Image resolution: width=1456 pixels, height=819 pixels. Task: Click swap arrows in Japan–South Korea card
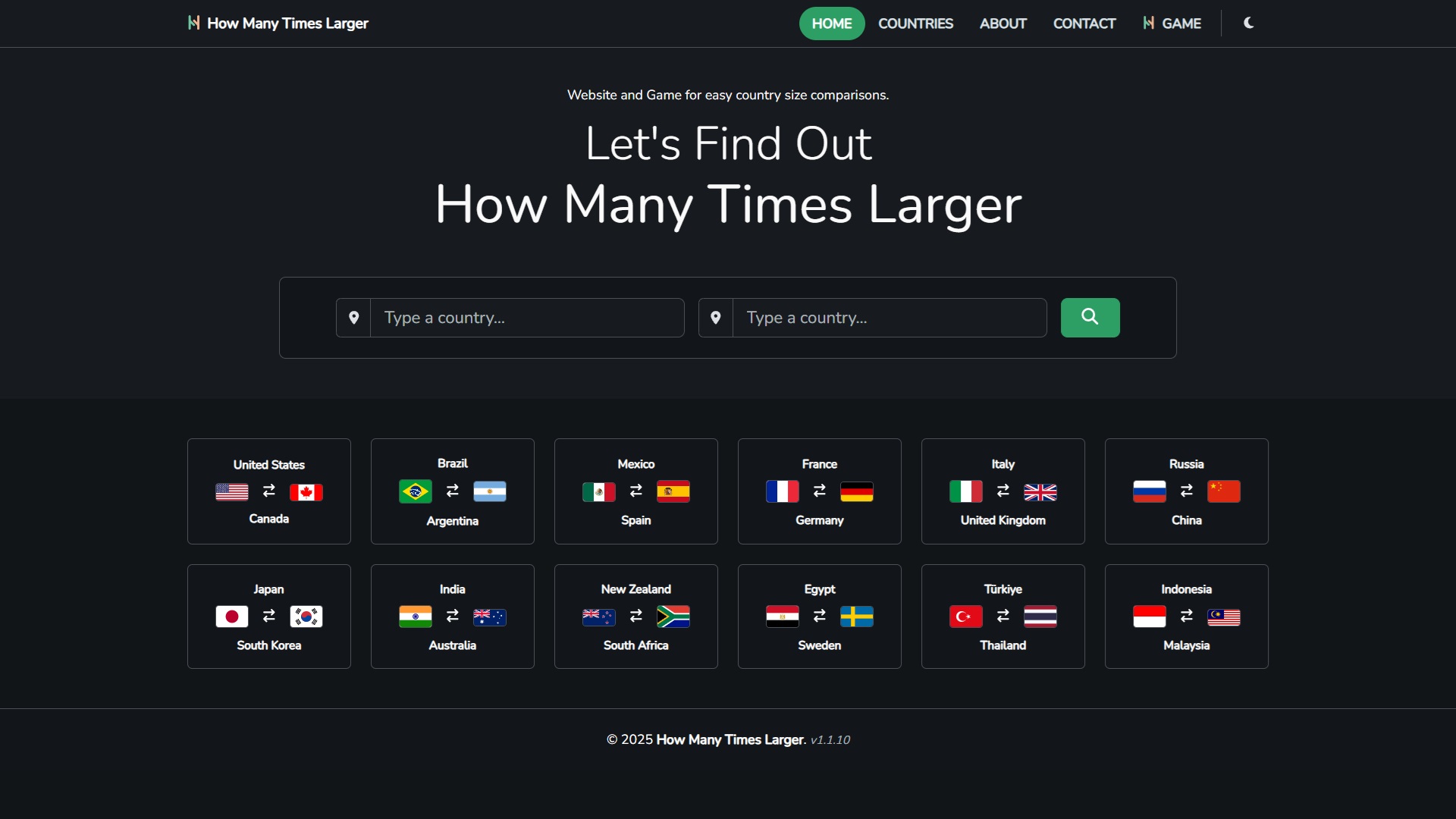point(269,616)
